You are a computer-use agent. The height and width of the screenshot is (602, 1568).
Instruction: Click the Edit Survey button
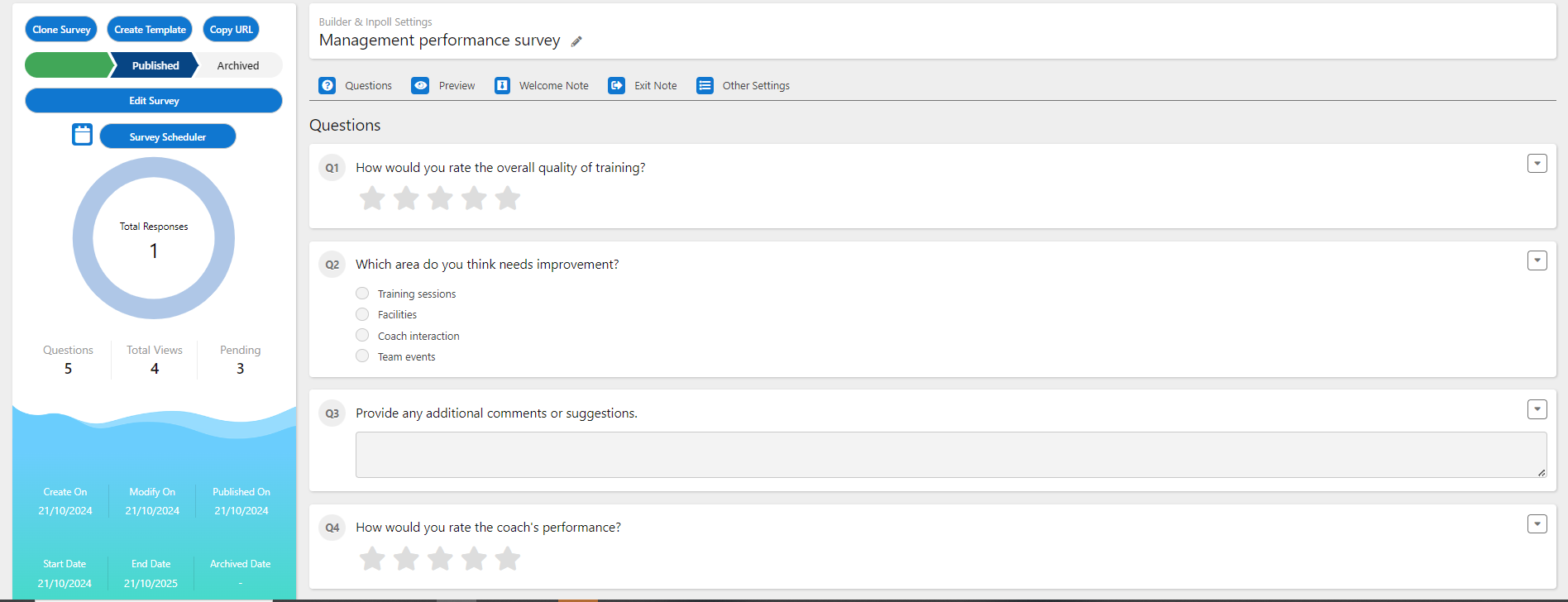coord(154,101)
